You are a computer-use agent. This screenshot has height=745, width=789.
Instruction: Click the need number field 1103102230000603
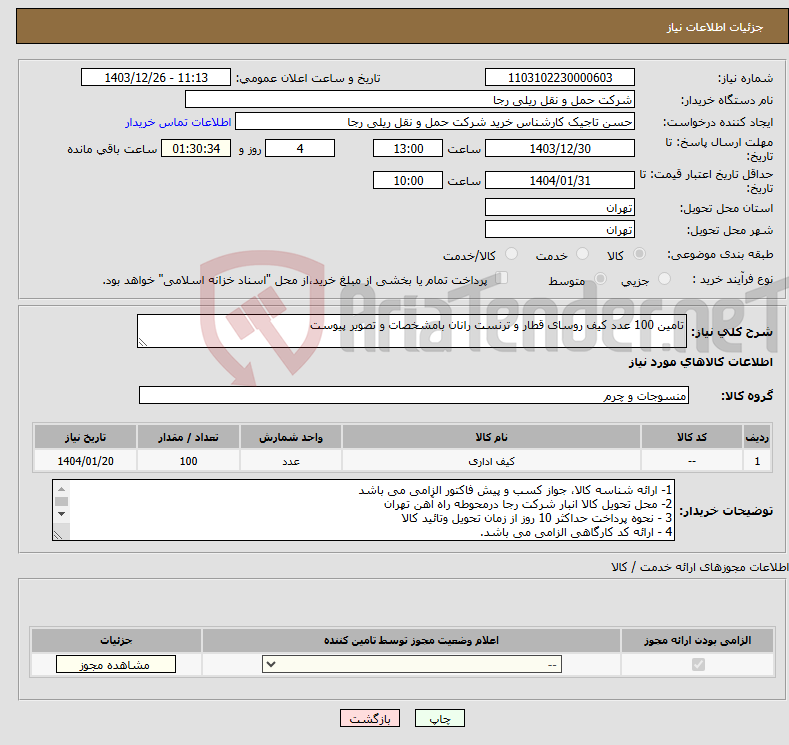(560, 77)
